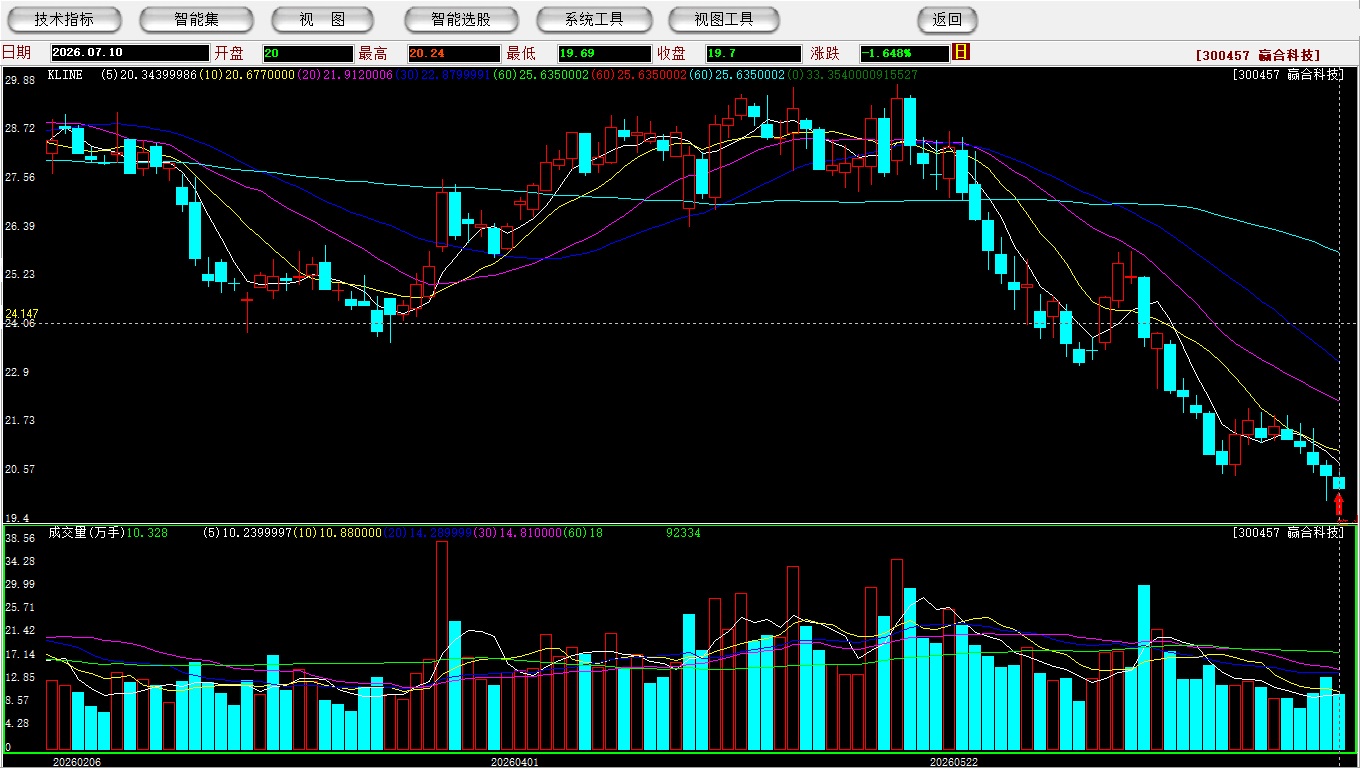The image size is (1360, 768).
Task: Click the 日 period icon beside 涨跌
Action: coord(962,52)
